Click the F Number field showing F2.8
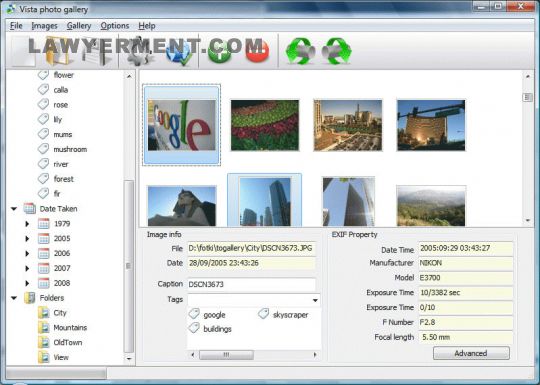 click(466, 322)
